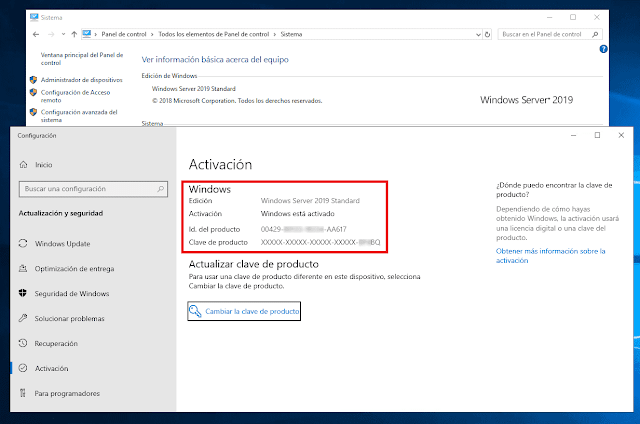
Task: Click the Actualización y seguridad heading
Action: point(61,213)
